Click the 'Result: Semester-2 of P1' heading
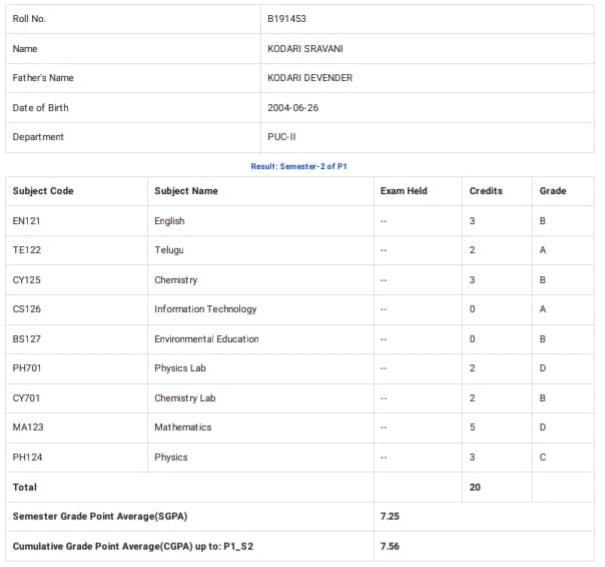Image resolution: width=605 pixels, height=567 pixels. tap(299, 166)
